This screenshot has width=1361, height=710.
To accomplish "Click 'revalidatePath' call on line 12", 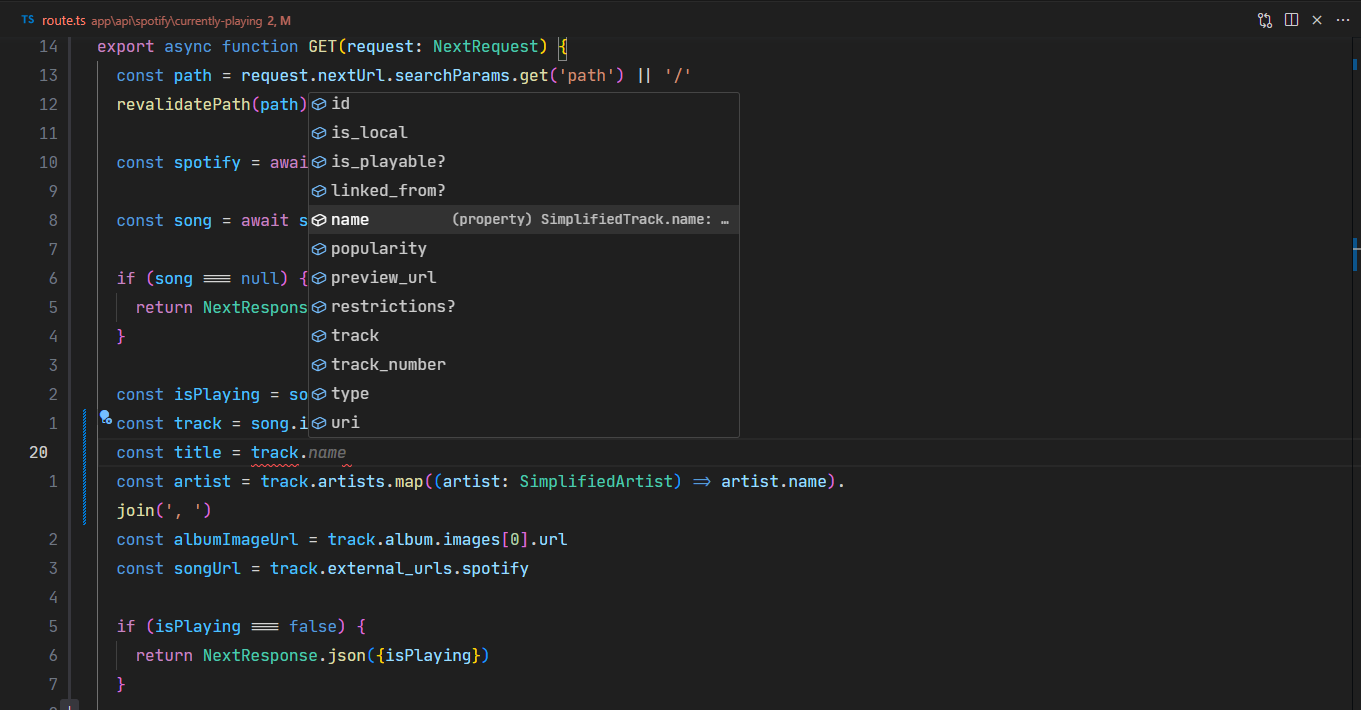I will [x=184, y=104].
